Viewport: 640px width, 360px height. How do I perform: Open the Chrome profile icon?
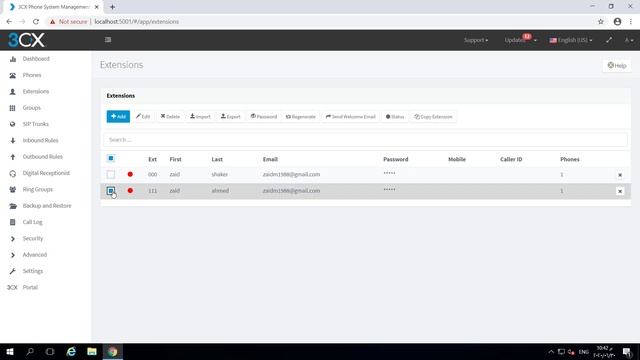pyautogui.click(x=617, y=22)
